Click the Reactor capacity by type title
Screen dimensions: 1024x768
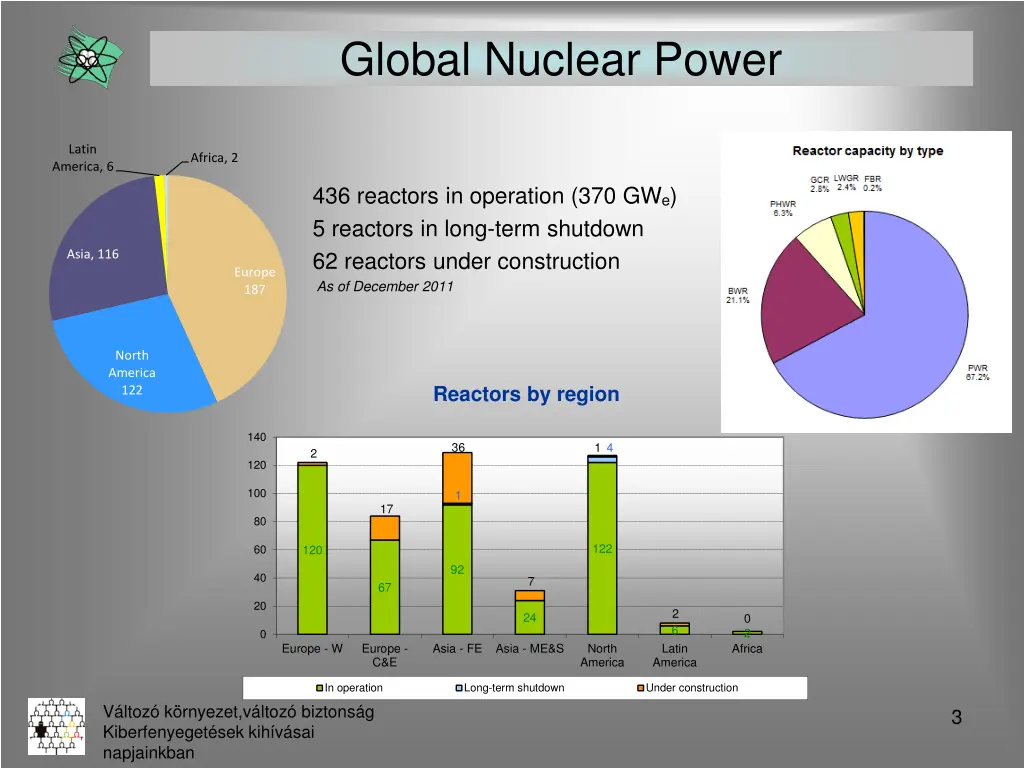867,151
